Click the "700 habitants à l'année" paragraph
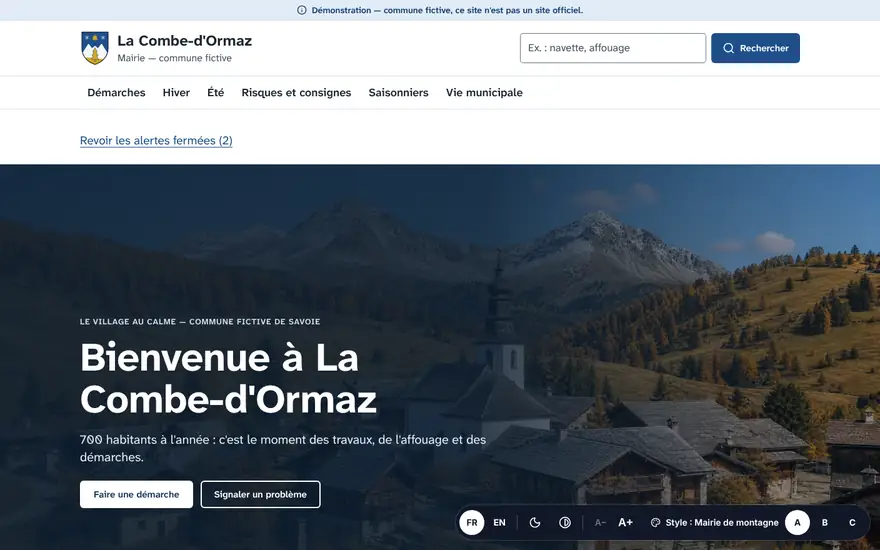880x550 pixels. tap(283, 448)
